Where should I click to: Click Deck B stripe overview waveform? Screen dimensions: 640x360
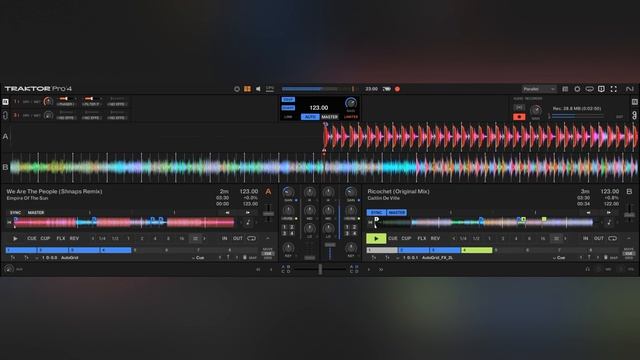[484, 222]
